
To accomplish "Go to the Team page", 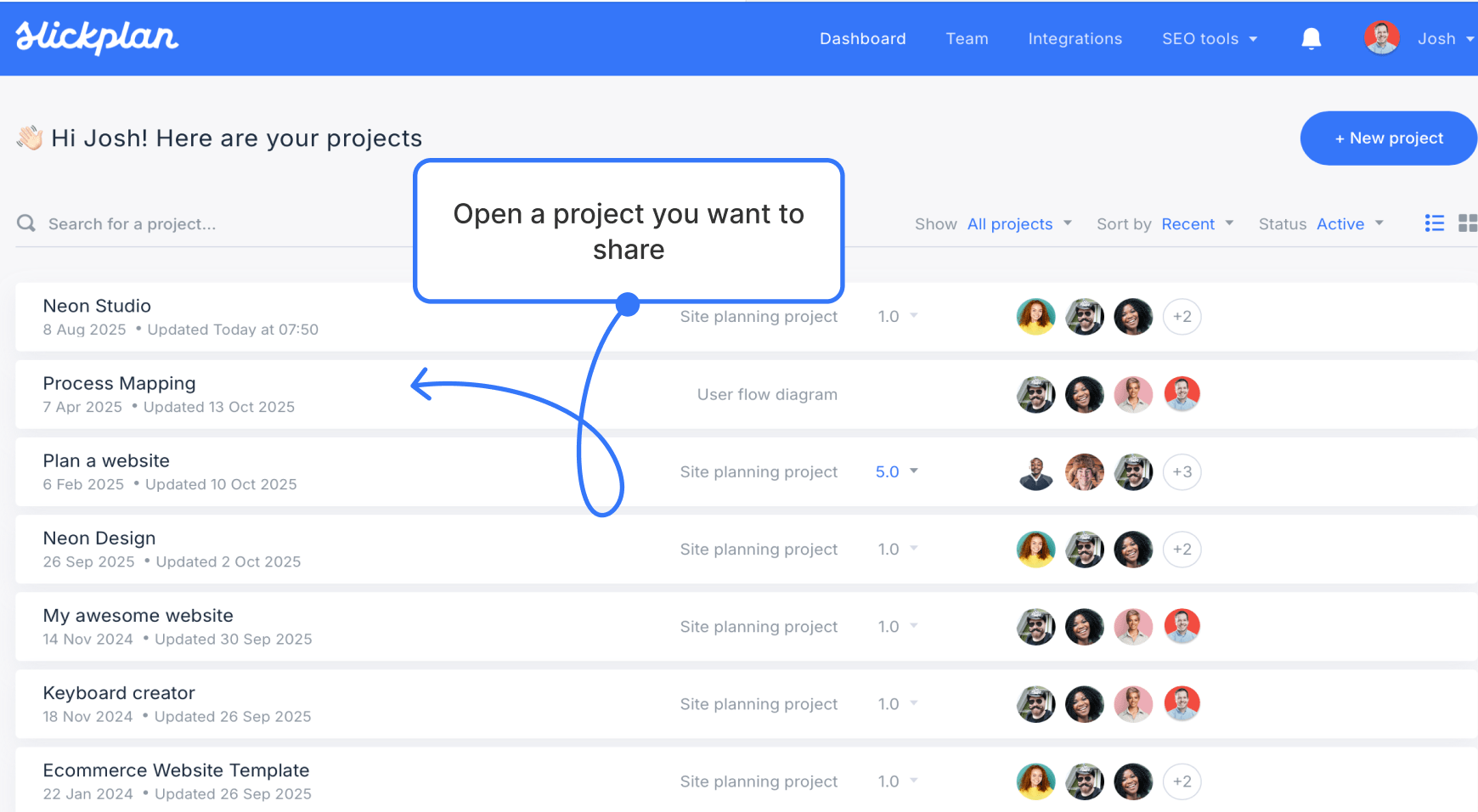I will pos(967,38).
